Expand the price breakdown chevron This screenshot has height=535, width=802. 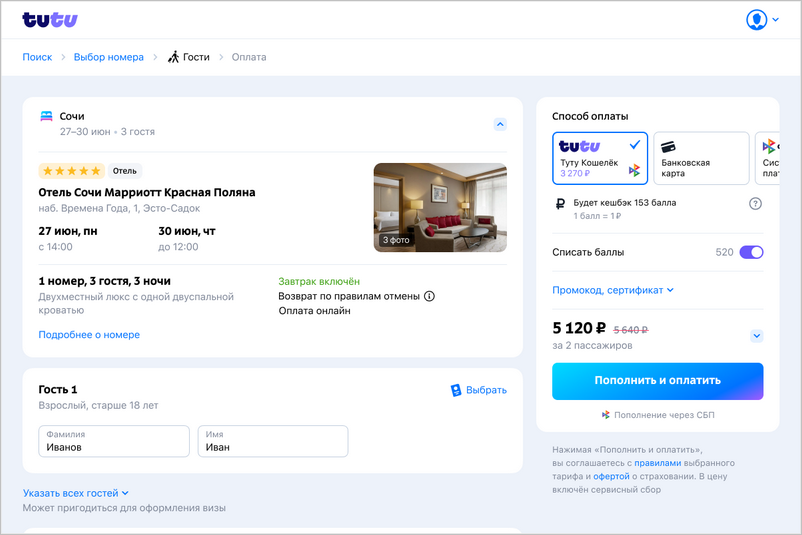tap(757, 336)
